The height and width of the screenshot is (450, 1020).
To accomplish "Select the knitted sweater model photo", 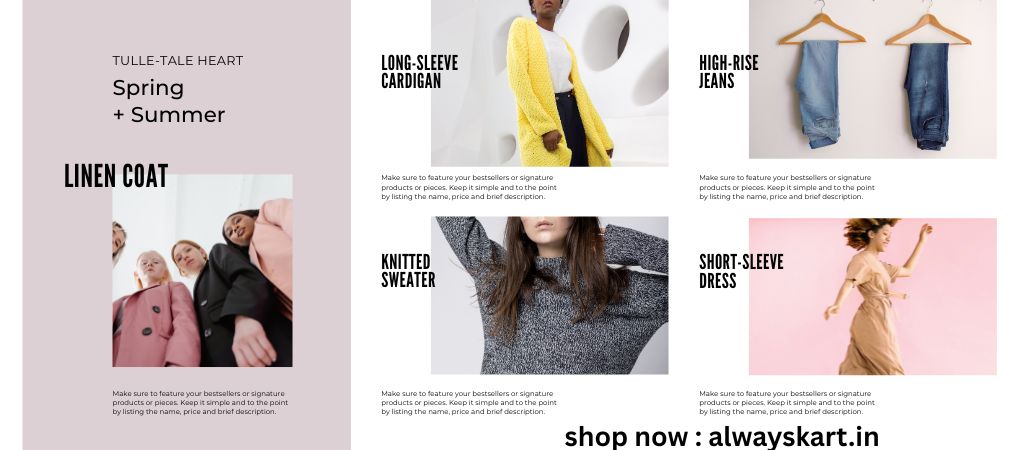I will 549,295.
